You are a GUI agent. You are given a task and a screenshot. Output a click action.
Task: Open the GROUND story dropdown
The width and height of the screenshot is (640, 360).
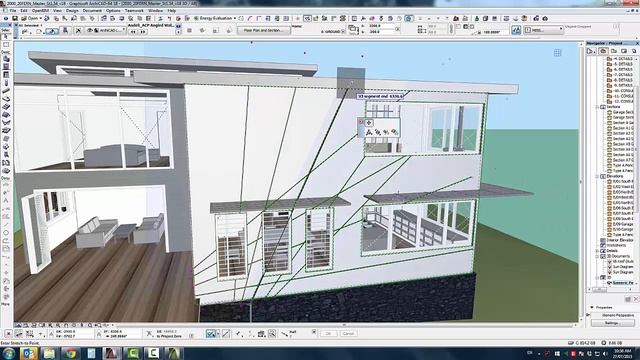coord(343,31)
